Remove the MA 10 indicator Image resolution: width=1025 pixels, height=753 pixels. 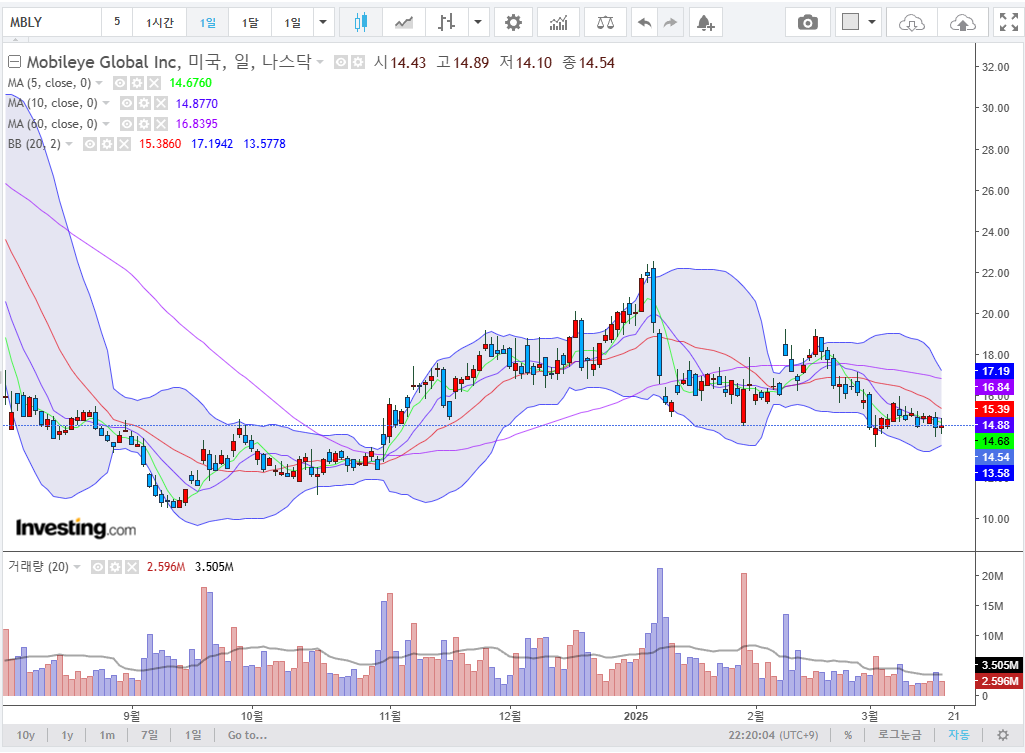(161, 103)
